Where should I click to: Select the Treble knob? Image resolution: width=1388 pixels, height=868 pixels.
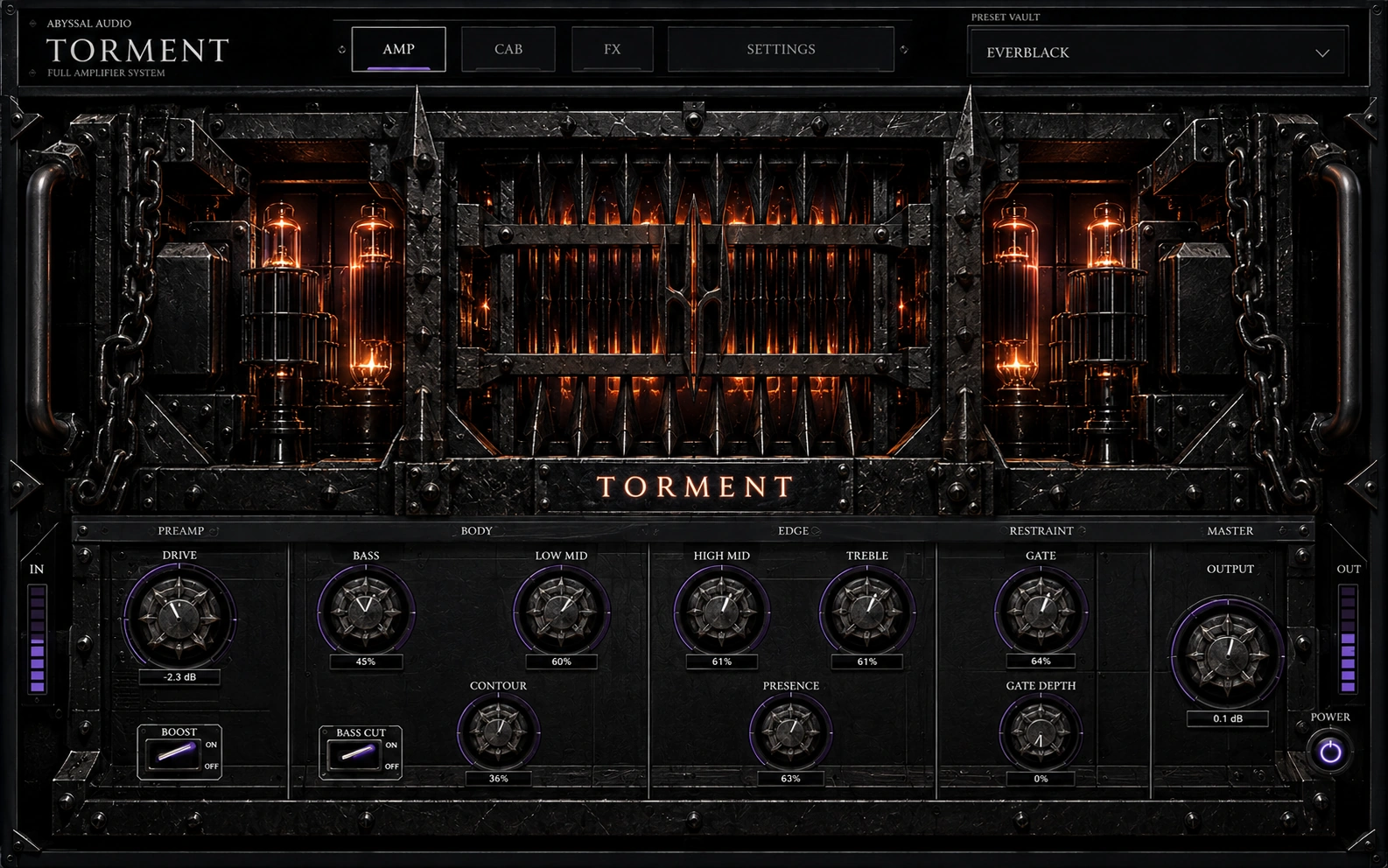tap(866, 610)
